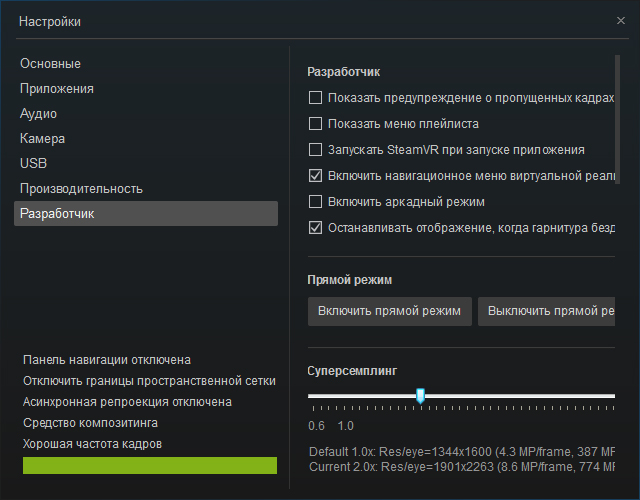Image resolution: width=640 pixels, height=500 pixels.
Task: Enable launching SteamVR at application start
Action: [x=315, y=150]
